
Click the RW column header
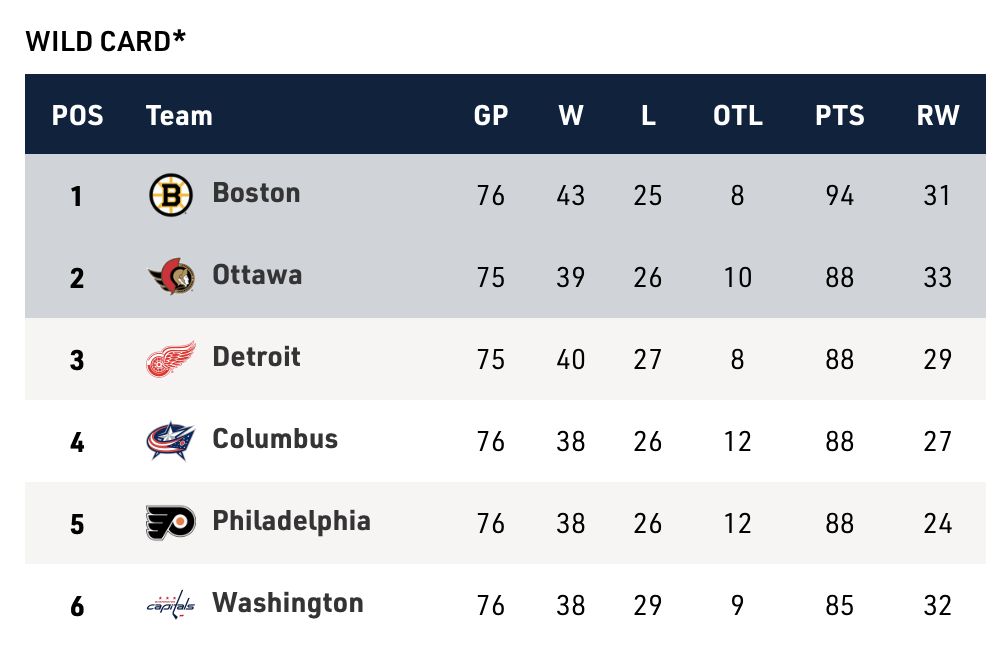point(937,115)
